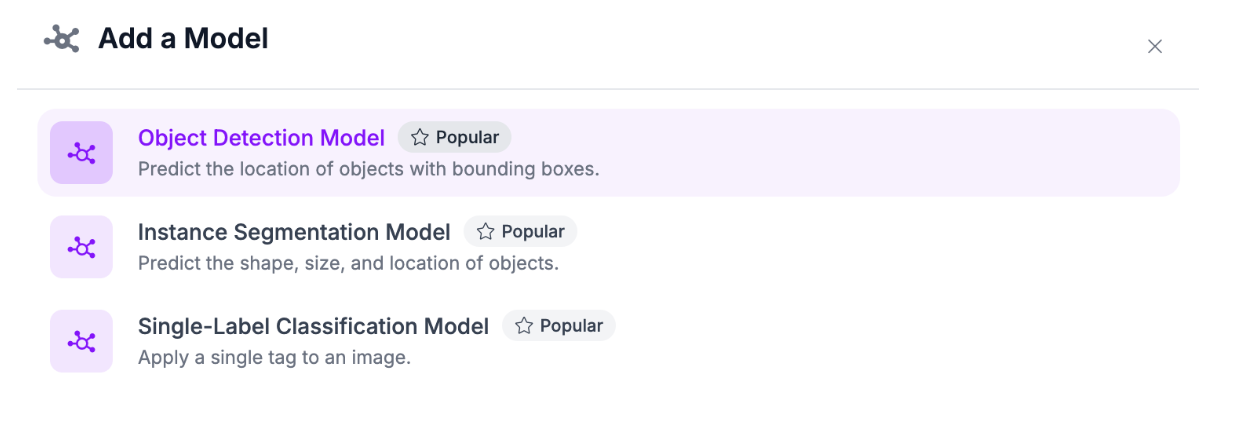The image size is (1244, 428).
Task: Click 'Predict the shape, size, and location' description
Action: (348, 264)
